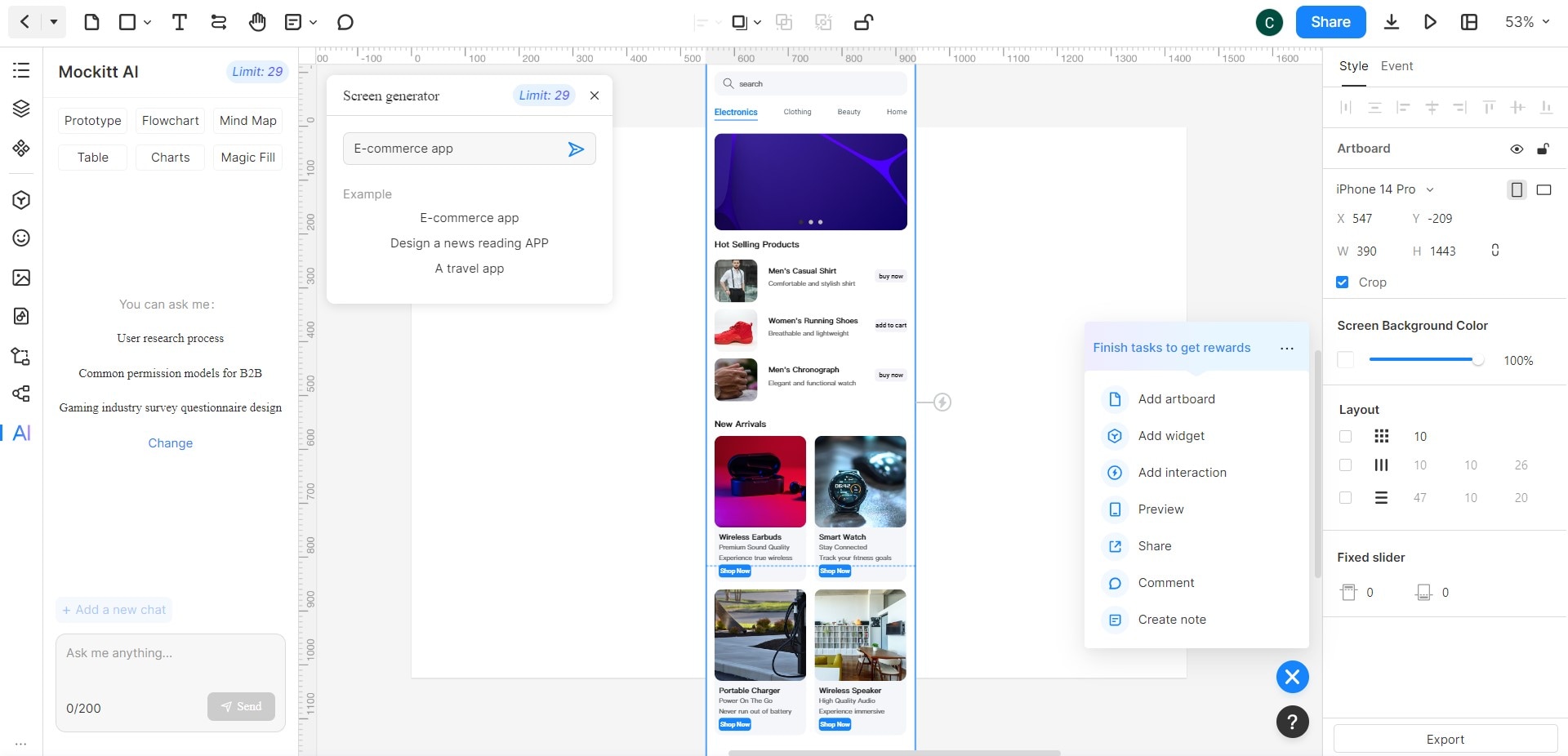Open the comment tool
The height and width of the screenshot is (756, 1568).
point(345,22)
